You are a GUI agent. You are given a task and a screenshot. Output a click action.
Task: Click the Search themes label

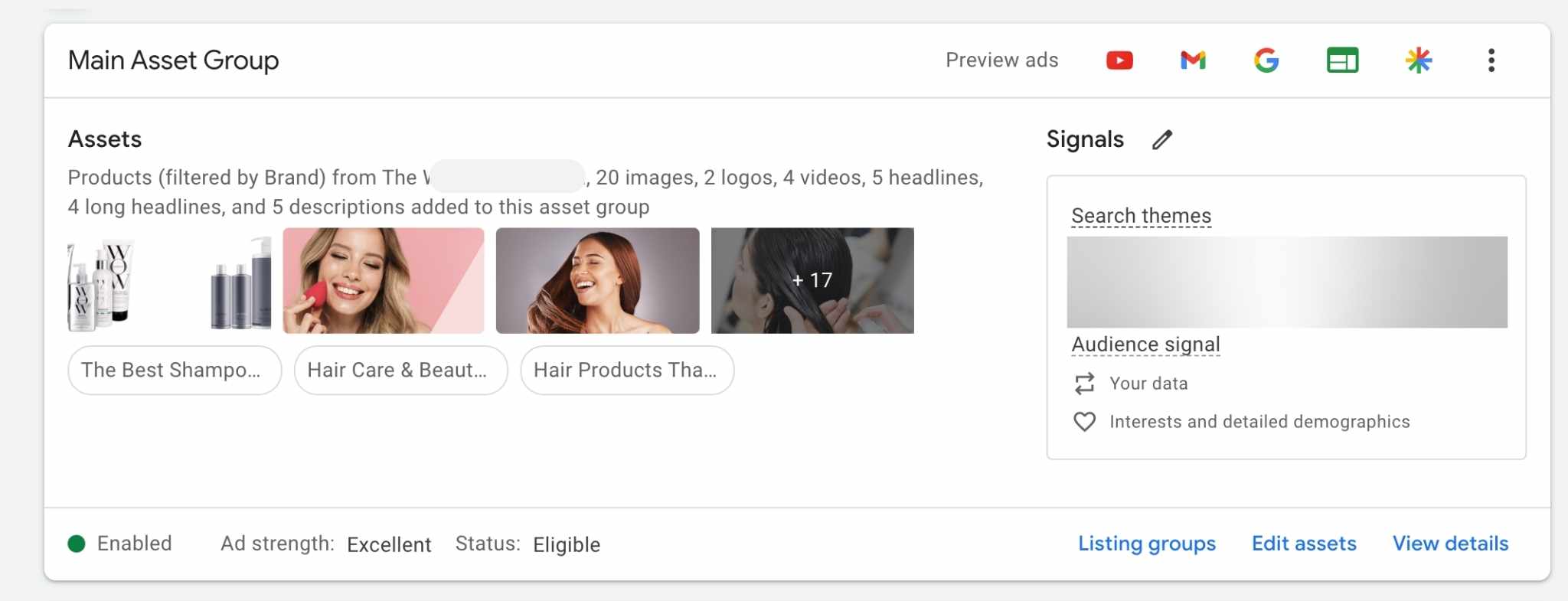tap(1141, 216)
